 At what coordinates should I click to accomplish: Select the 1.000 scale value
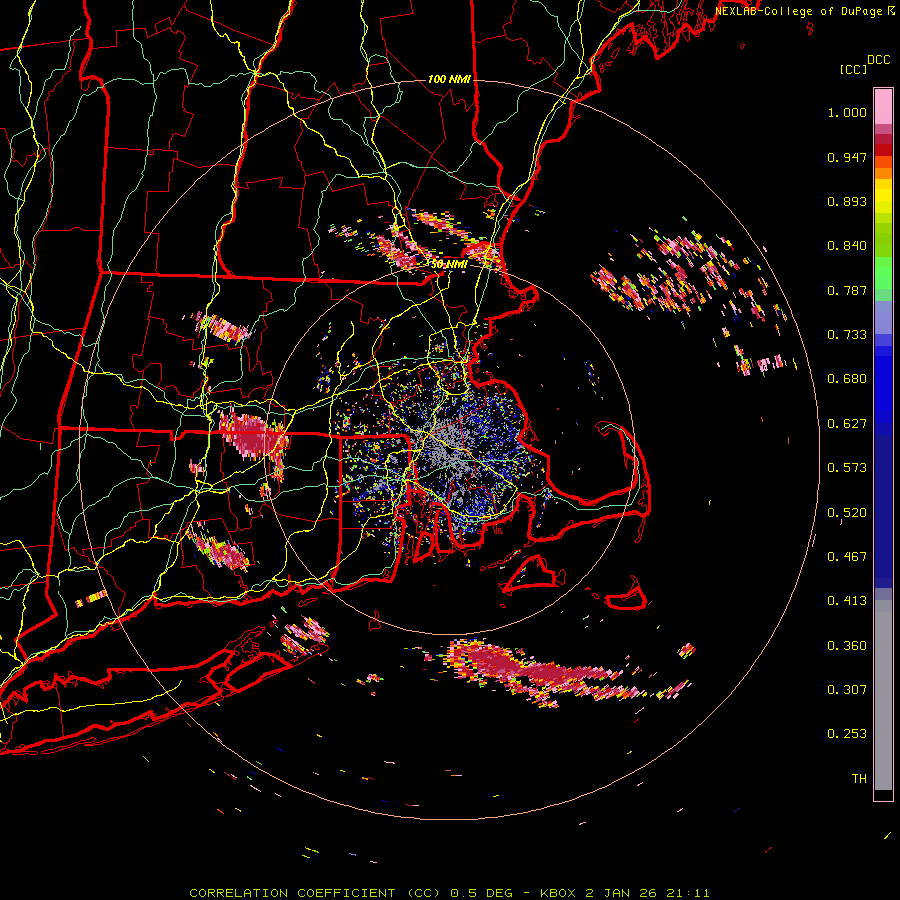(847, 112)
